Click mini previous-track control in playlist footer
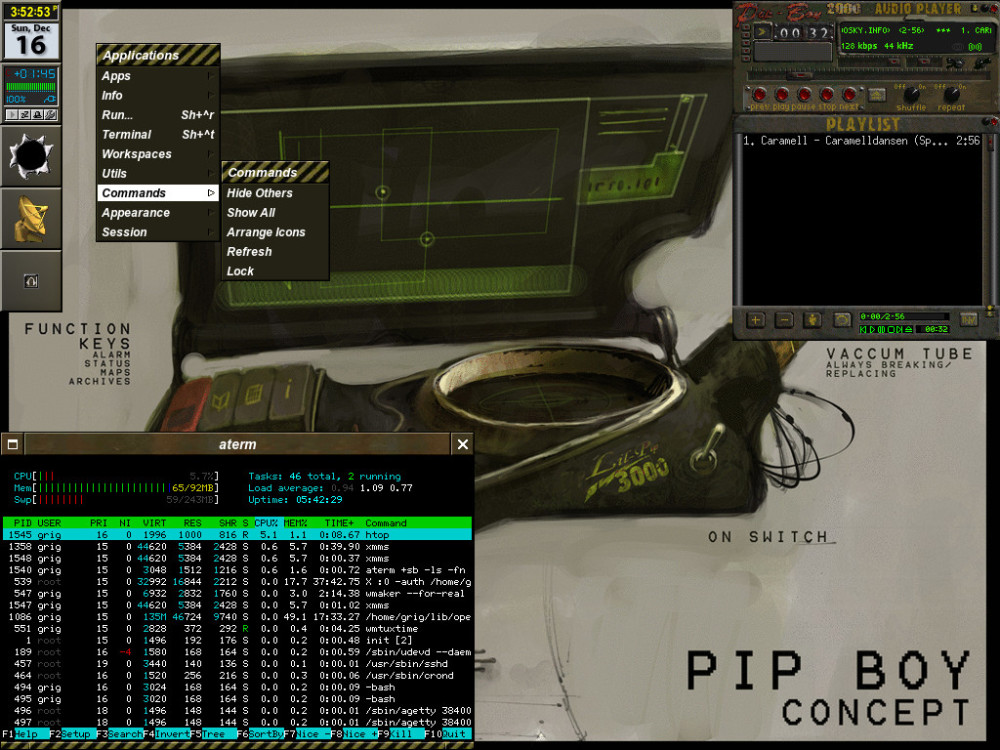1000x750 pixels. (x=863, y=330)
